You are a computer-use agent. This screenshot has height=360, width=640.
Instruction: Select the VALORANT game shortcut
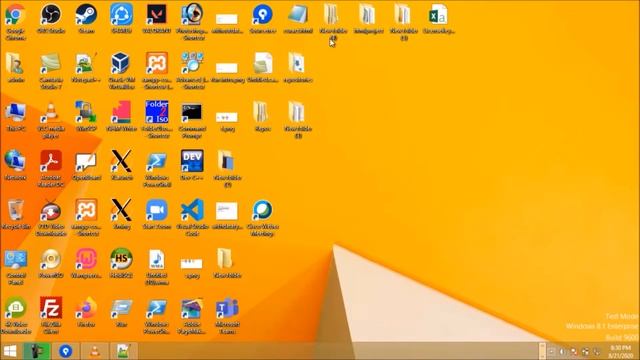pos(157,18)
